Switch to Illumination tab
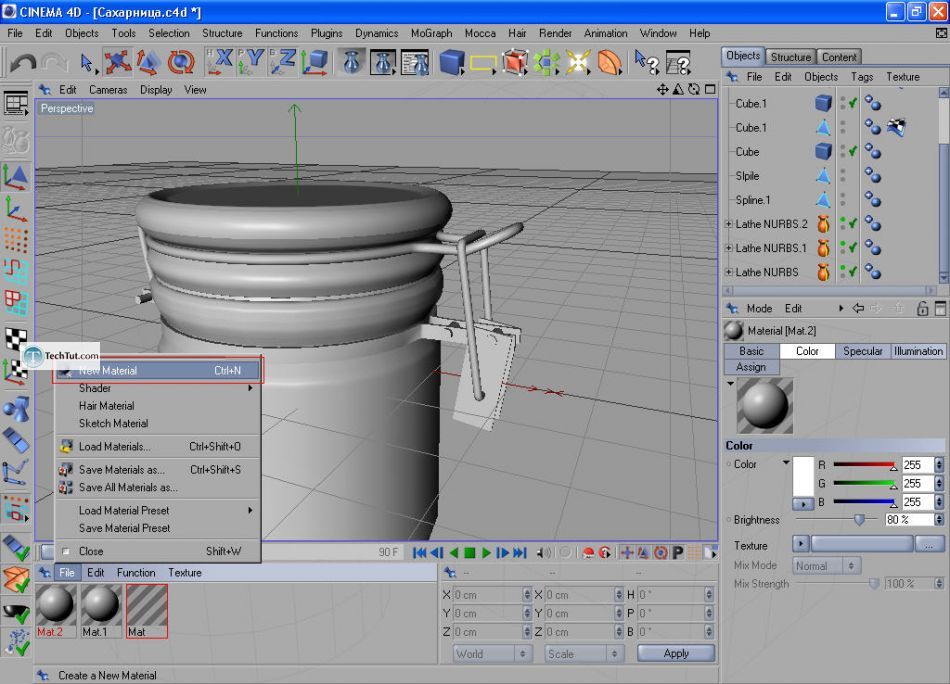 click(918, 351)
